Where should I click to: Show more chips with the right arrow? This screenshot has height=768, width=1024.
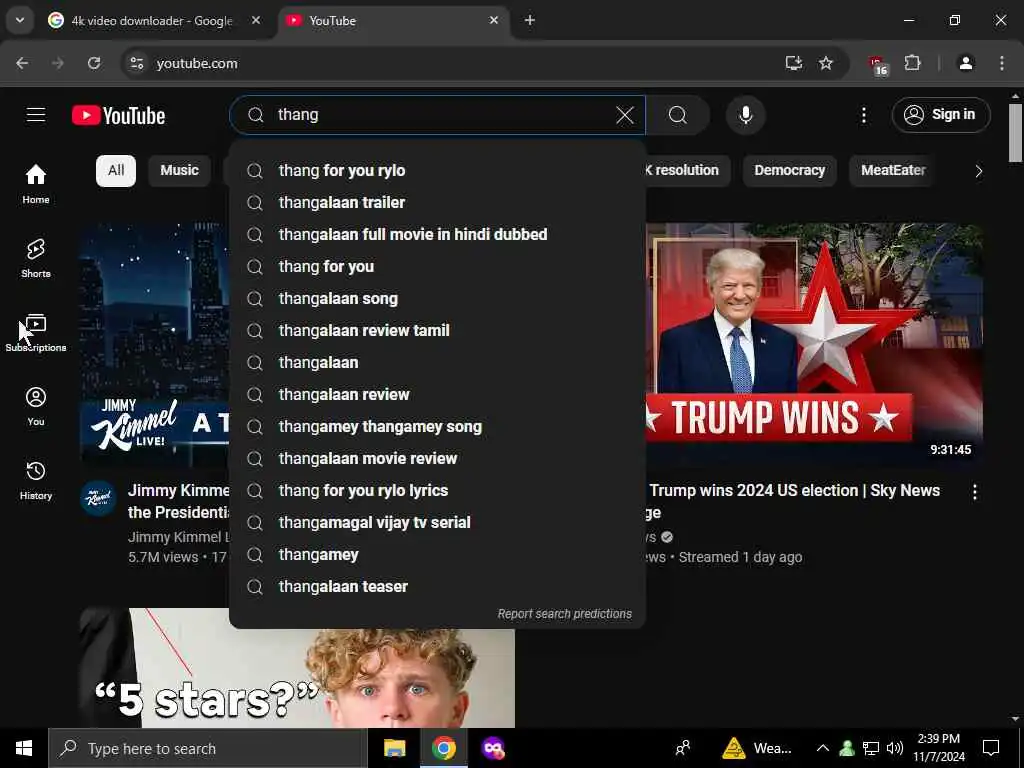point(978,171)
